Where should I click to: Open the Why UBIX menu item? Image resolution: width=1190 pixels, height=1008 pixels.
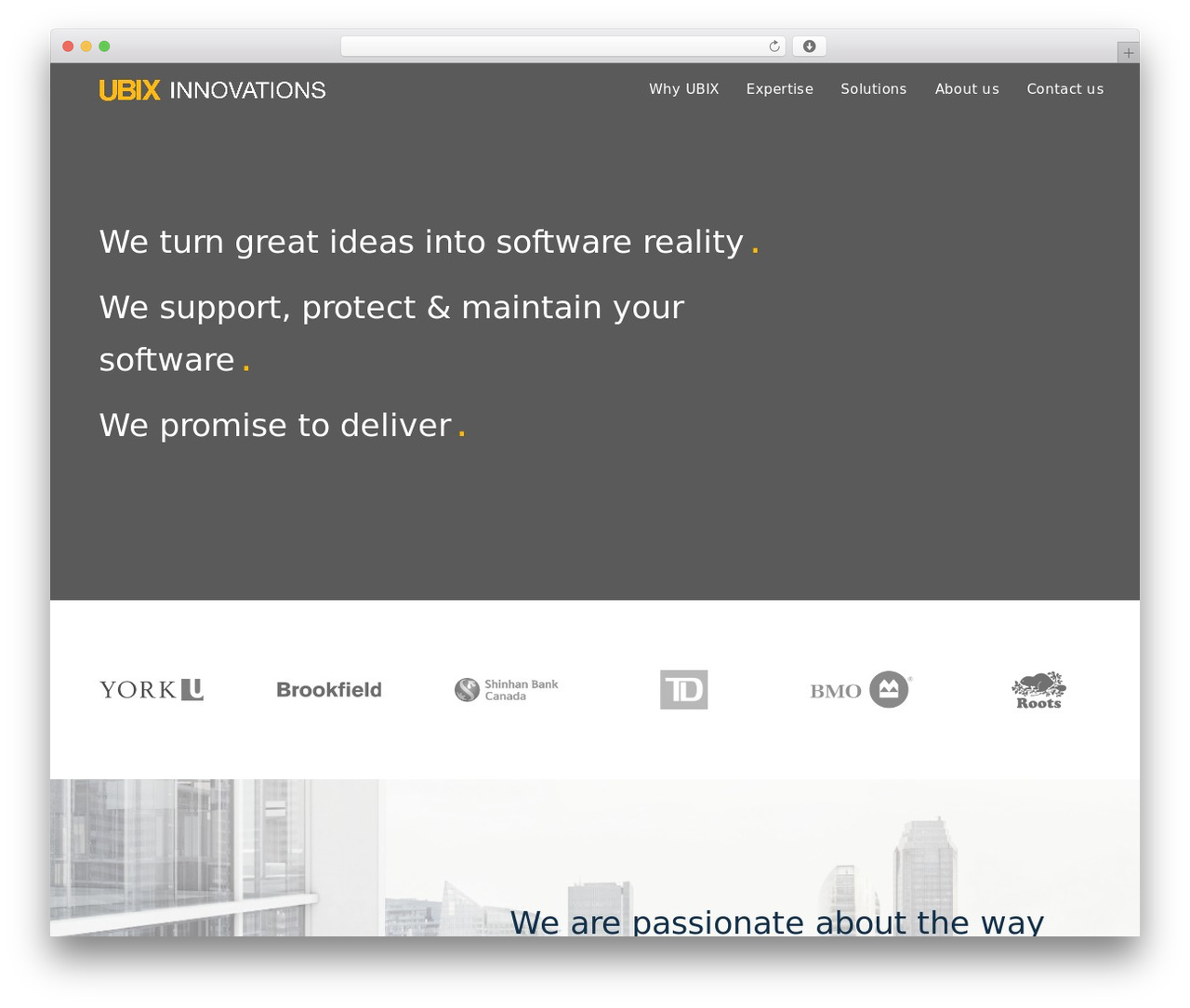(684, 89)
